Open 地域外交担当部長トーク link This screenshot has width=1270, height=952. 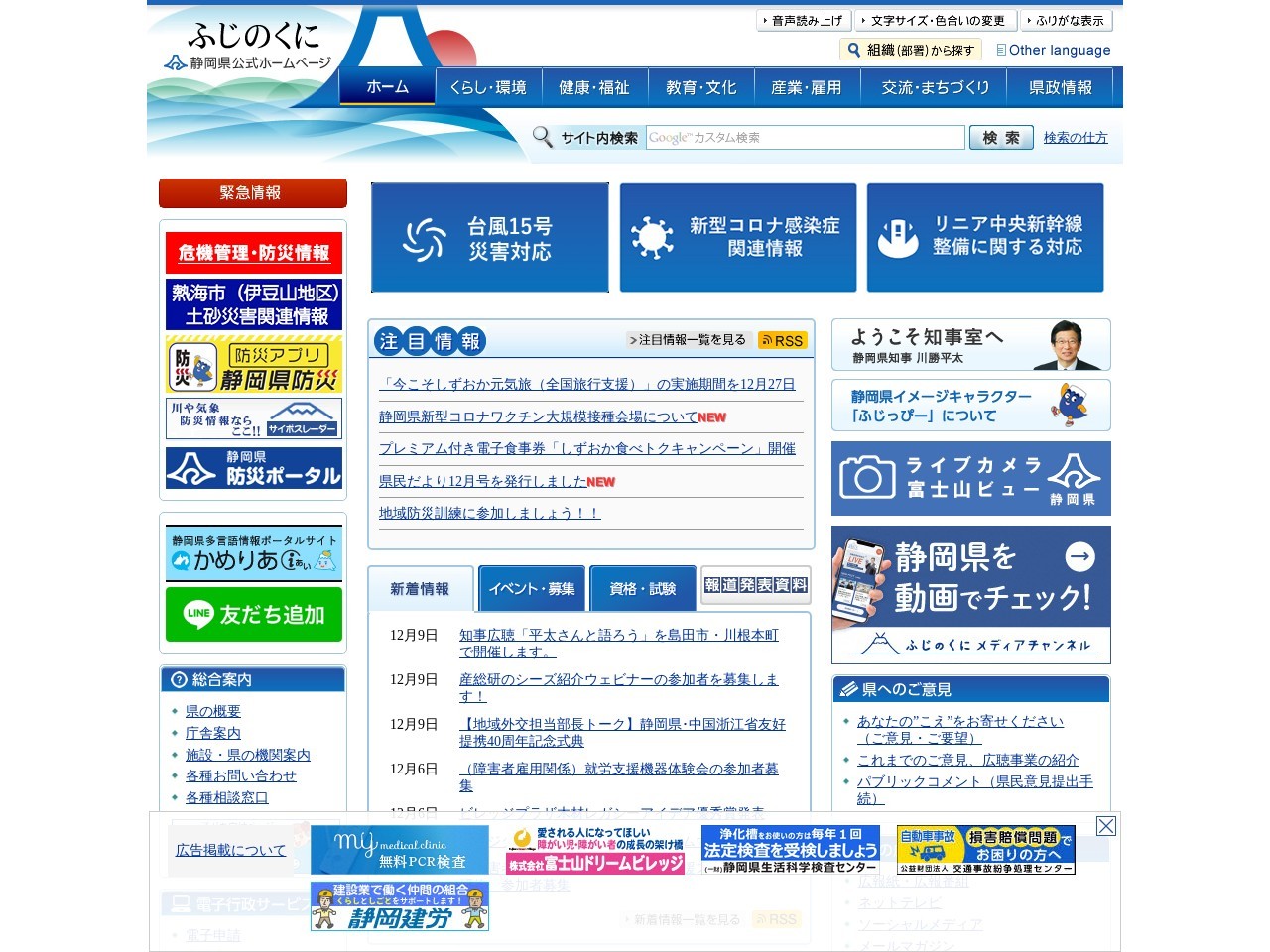tap(622, 732)
